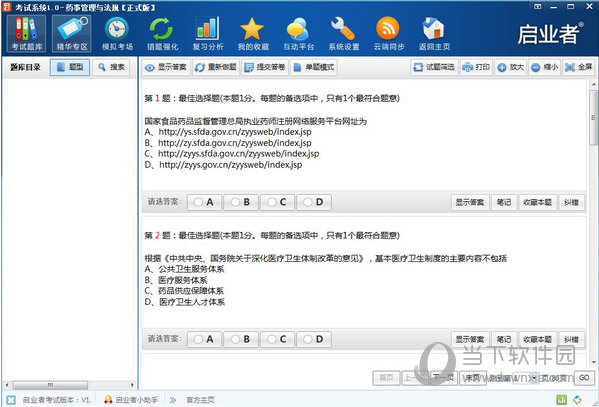599x407 pixels.
Task: Click 收藏本题 for question 1
Action: [537, 202]
